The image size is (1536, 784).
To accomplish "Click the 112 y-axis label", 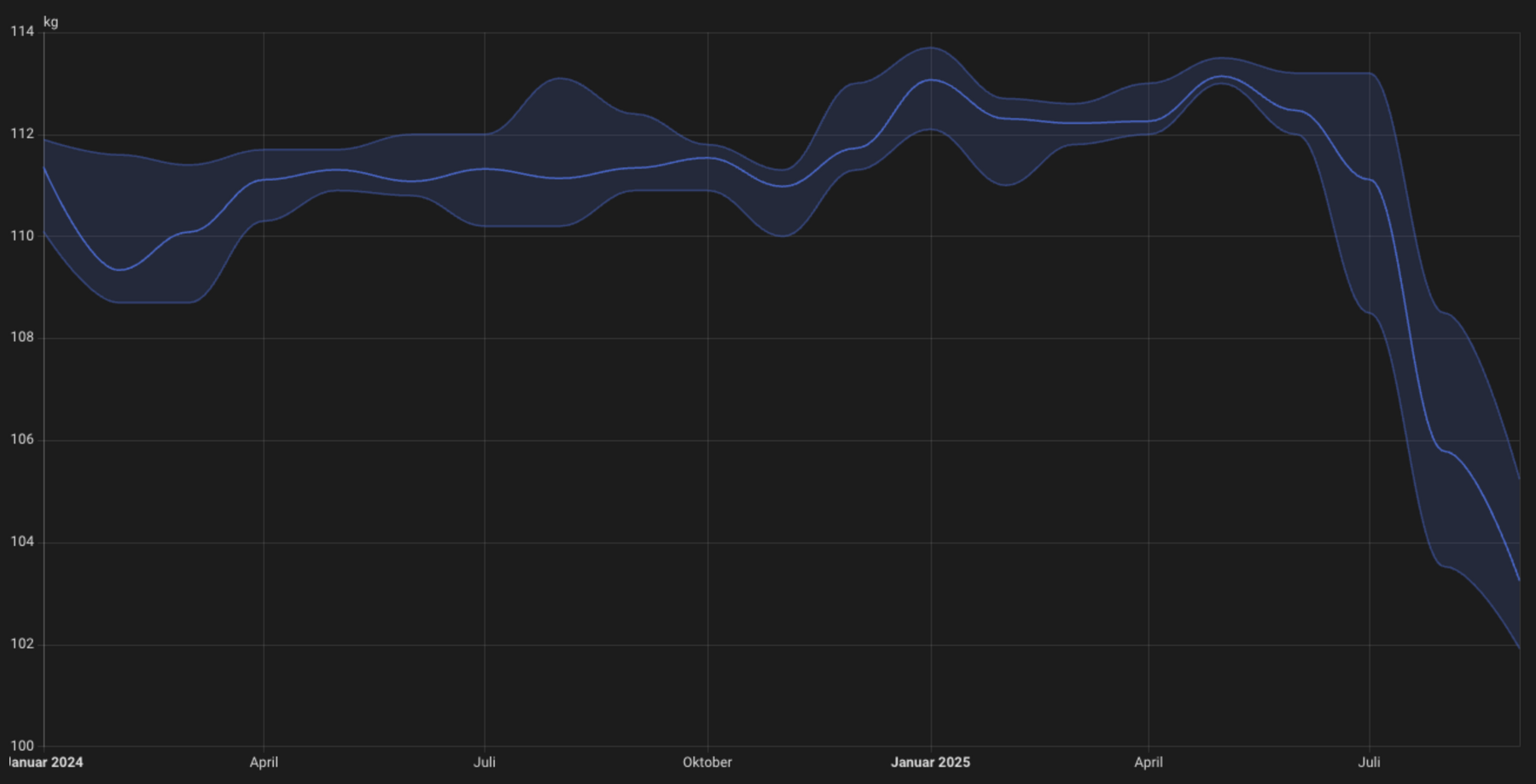I will pos(22,134).
